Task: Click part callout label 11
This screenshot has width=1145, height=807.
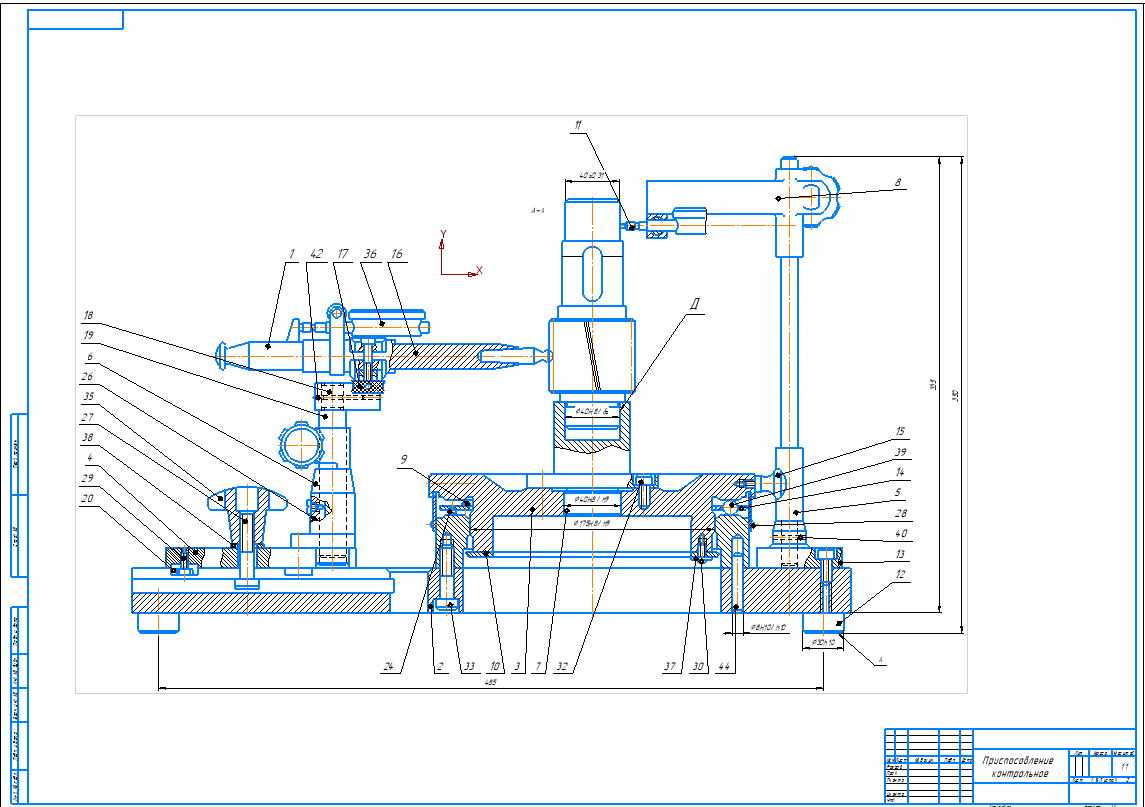Action: (578, 125)
